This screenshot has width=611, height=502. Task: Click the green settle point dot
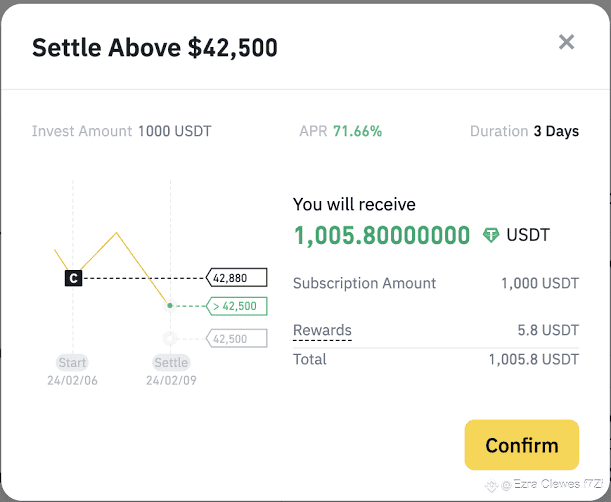[170, 305]
